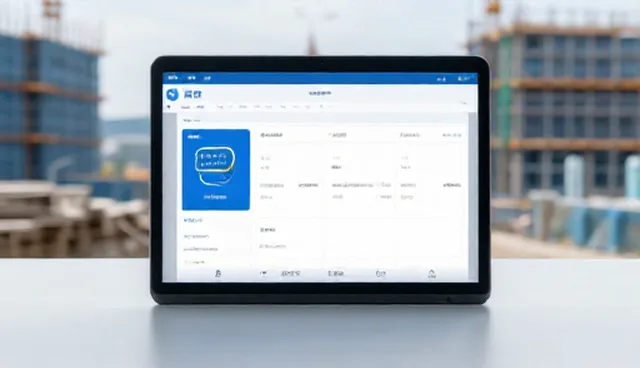Select the large blue speech-bubble card
This screenshot has width=640, height=368.
[216, 170]
